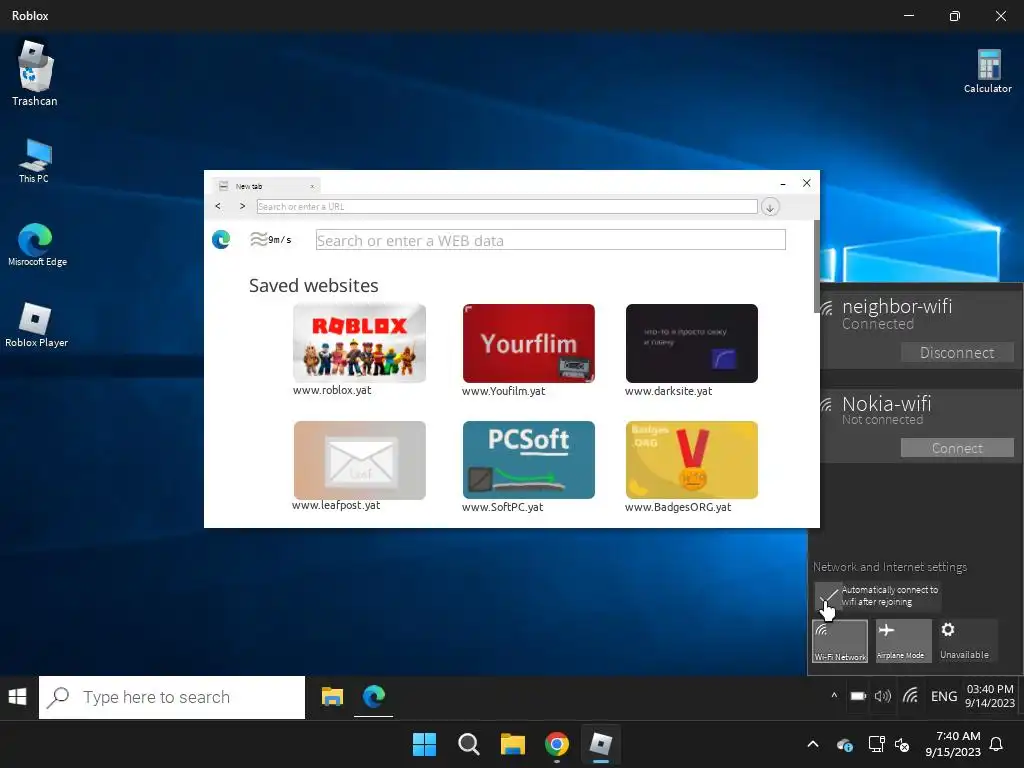Viewport: 1024px width, 768px height.
Task: Open the BadgesORG saved website thumbnail
Action: coord(692,460)
